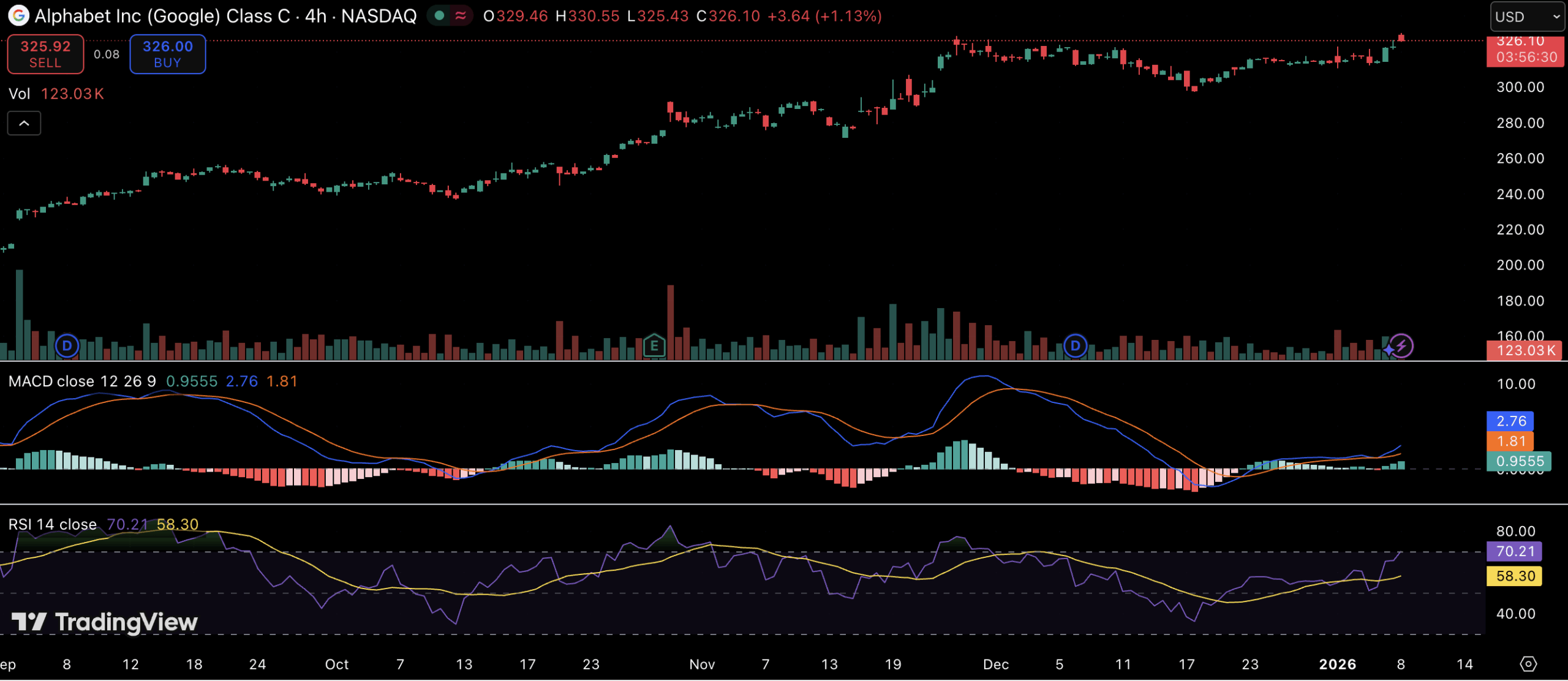
Task: Click the first D dividend marker in September
Action: pos(67,346)
